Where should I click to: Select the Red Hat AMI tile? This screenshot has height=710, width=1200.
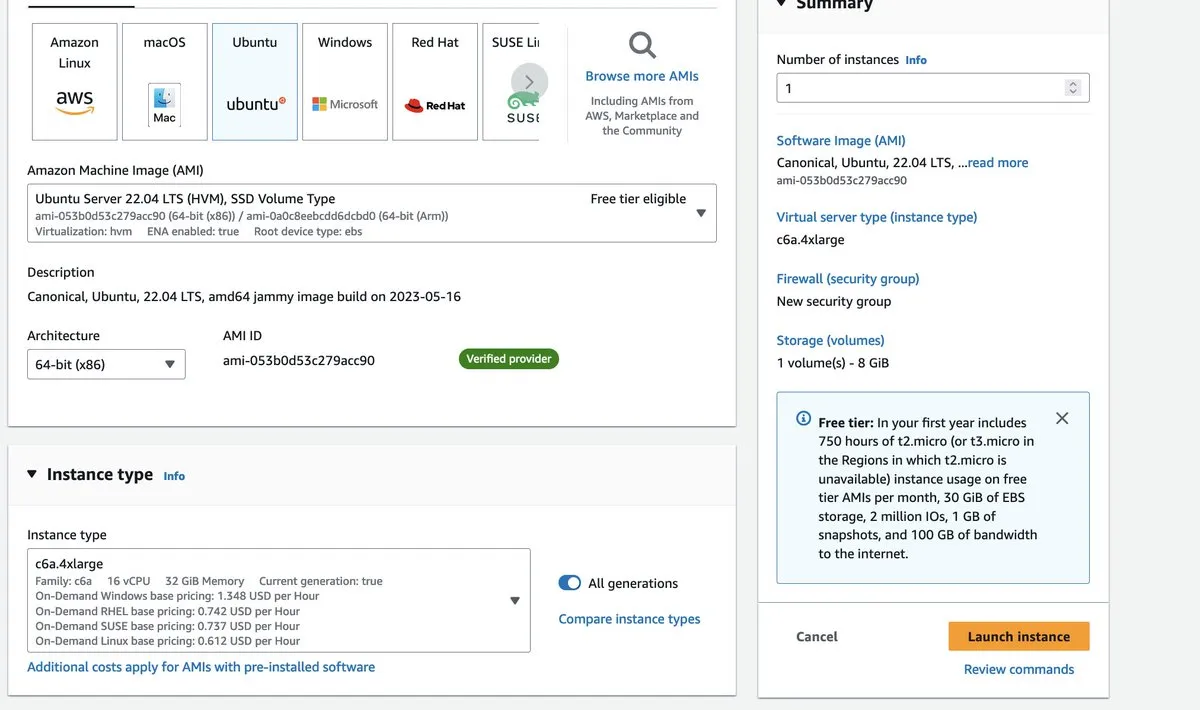click(x=435, y=82)
